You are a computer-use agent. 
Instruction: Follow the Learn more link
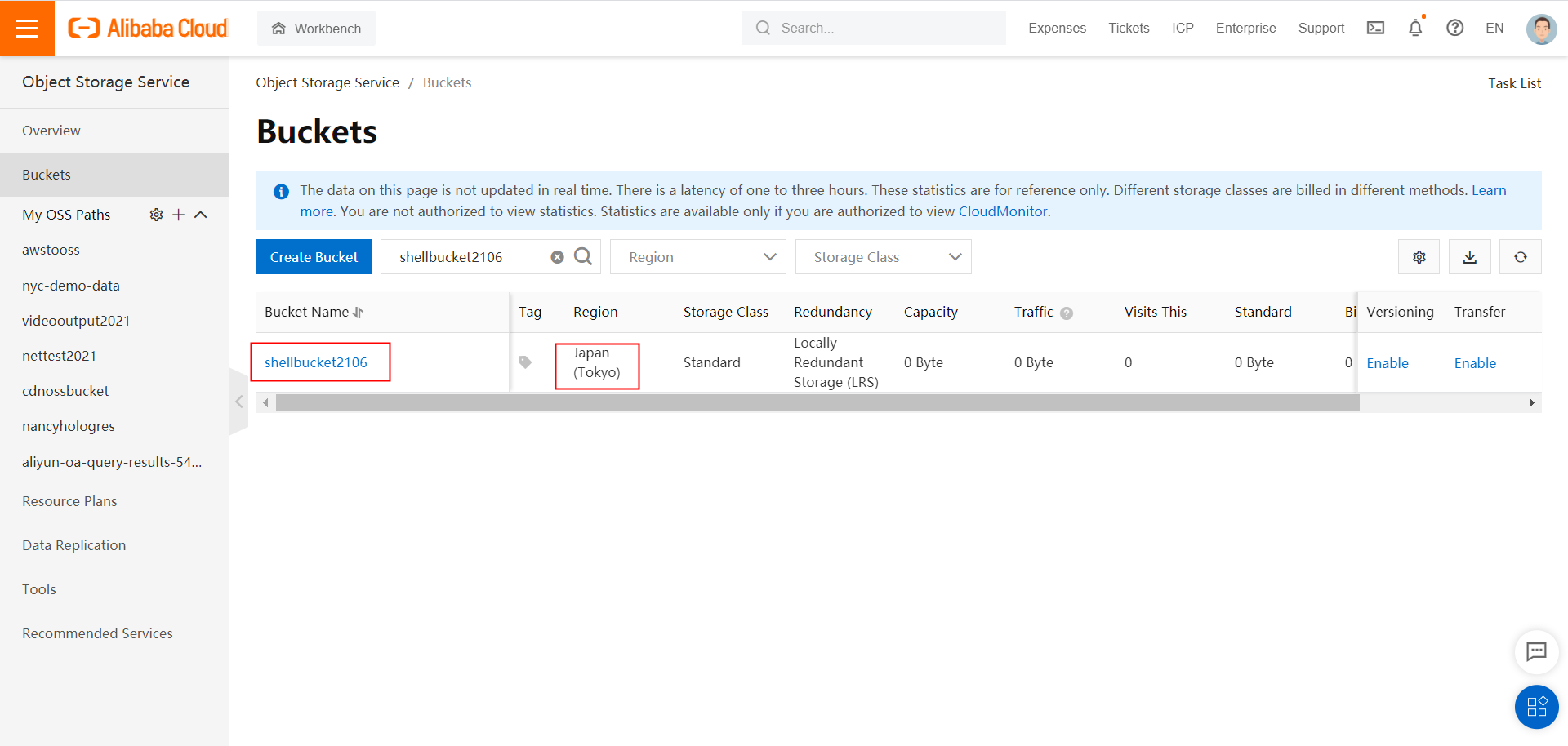[x=1489, y=190]
